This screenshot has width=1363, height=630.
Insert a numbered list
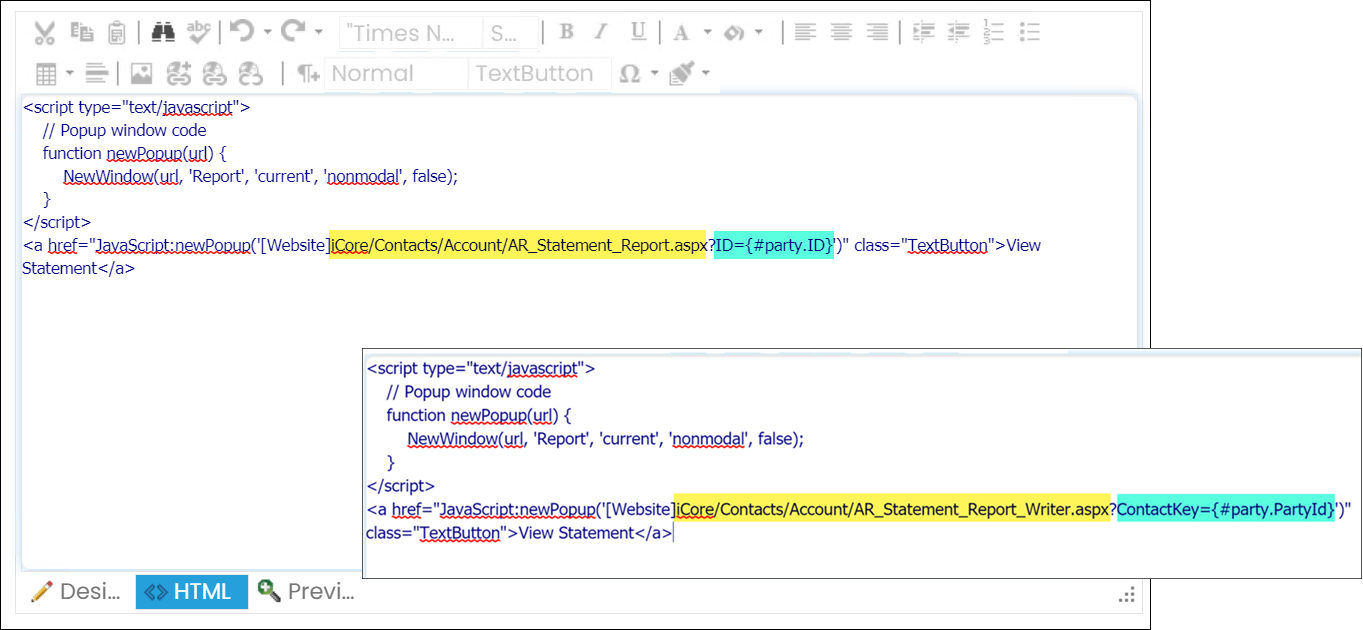tap(994, 32)
